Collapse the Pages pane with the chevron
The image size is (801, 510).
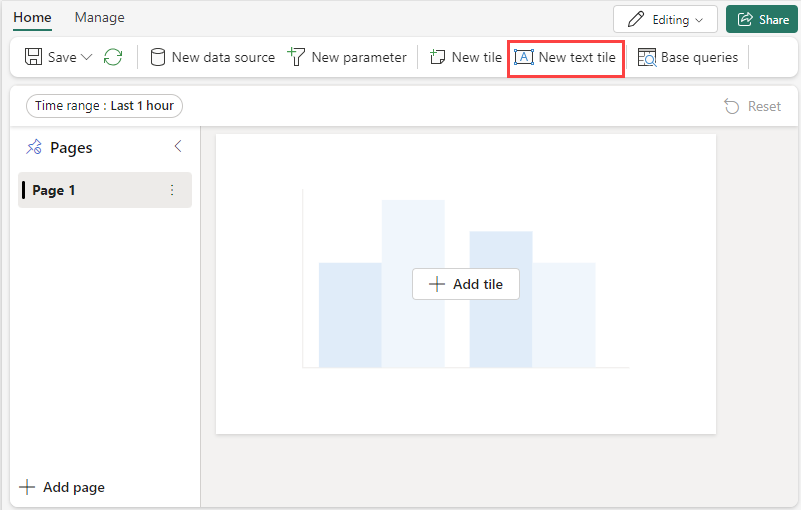pyautogui.click(x=178, y=146)
